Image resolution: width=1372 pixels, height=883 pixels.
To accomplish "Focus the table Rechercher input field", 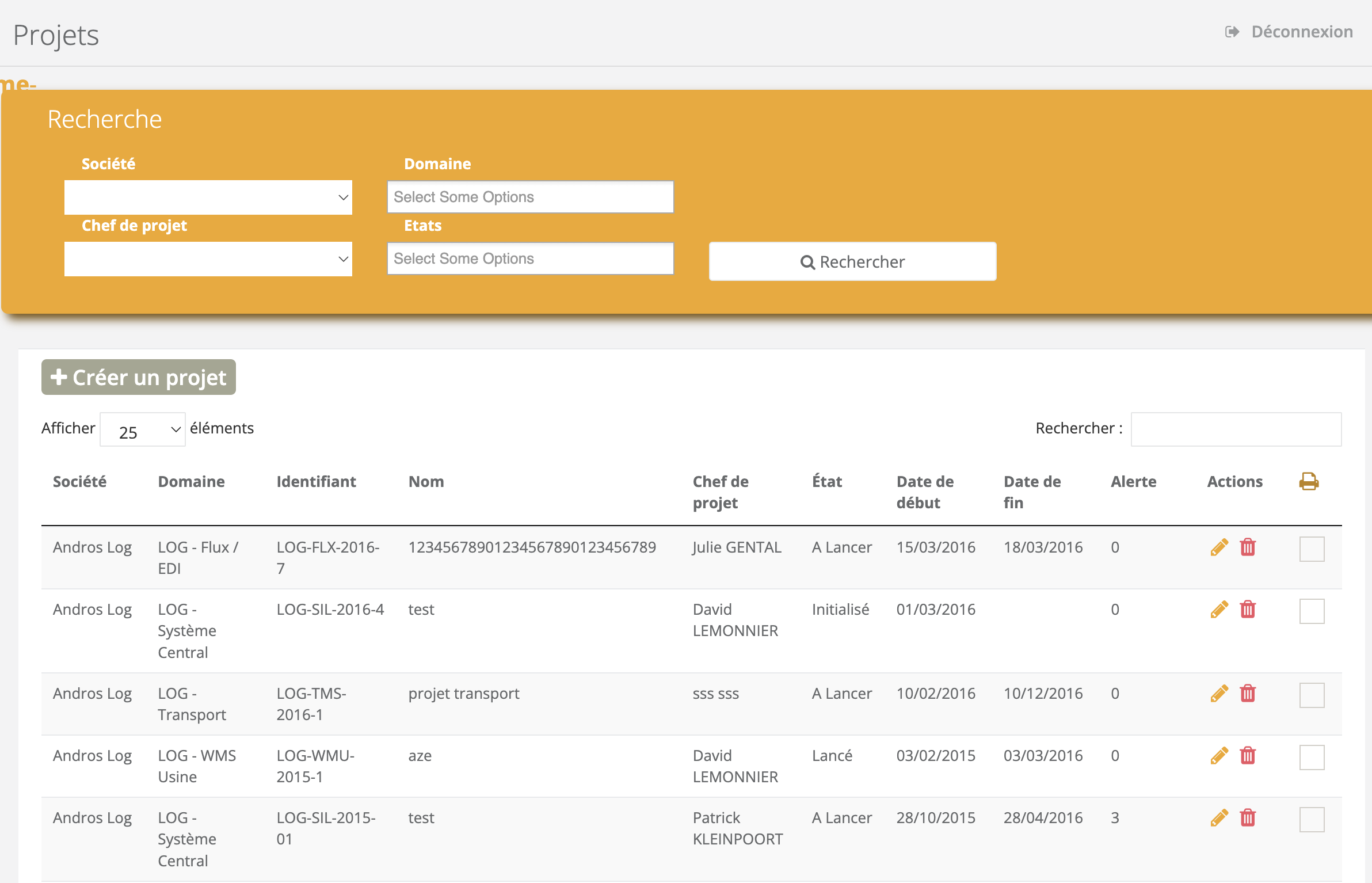I will [x=1236, y=429].
